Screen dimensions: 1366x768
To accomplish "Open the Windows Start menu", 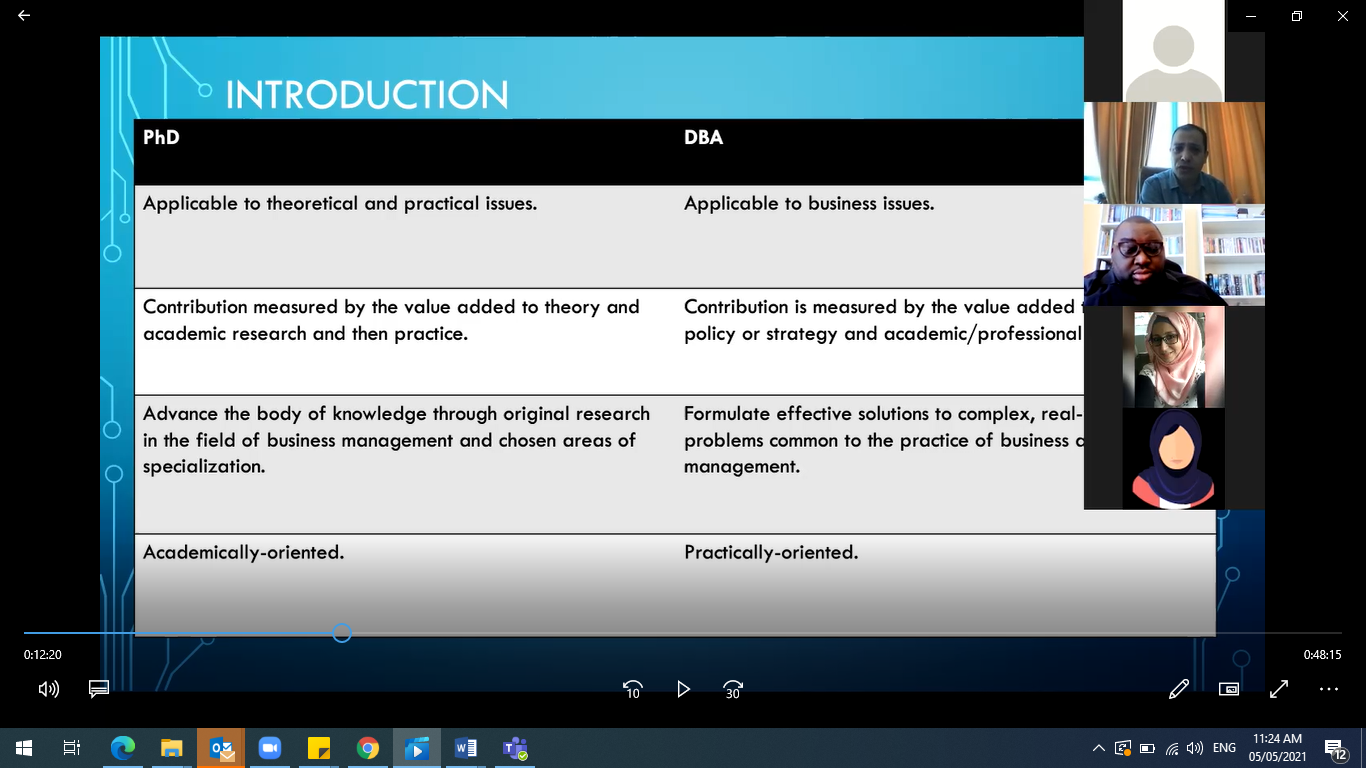I will [24, 748].
